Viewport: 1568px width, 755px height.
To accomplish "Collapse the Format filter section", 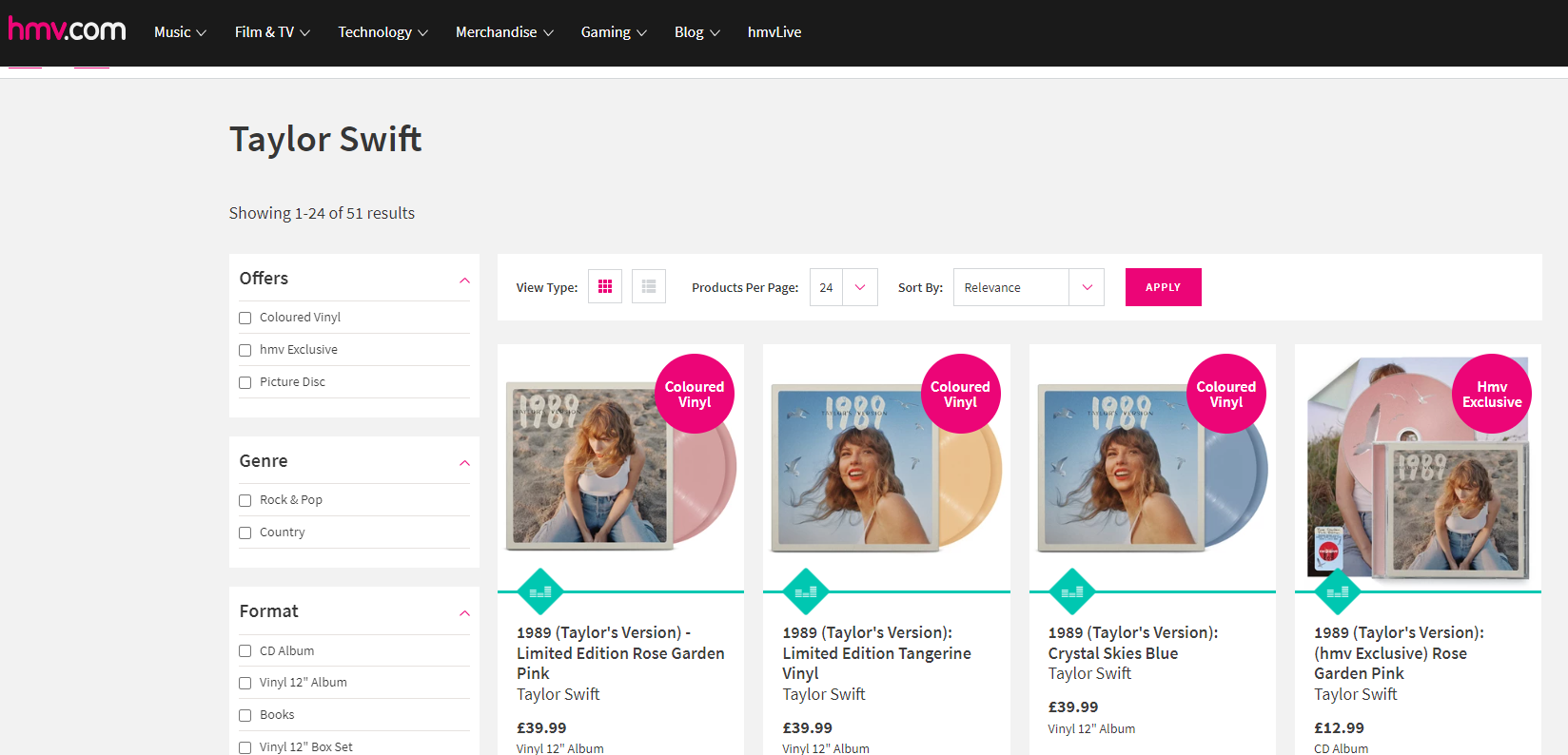I will pyautogui.click(x=464, y=612).
